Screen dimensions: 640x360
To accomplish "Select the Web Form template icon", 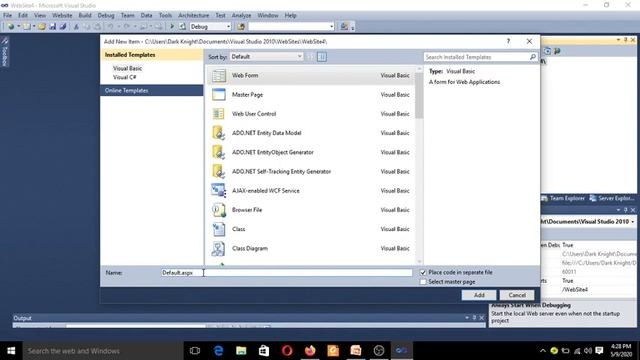I will click(x=219, y=76).
